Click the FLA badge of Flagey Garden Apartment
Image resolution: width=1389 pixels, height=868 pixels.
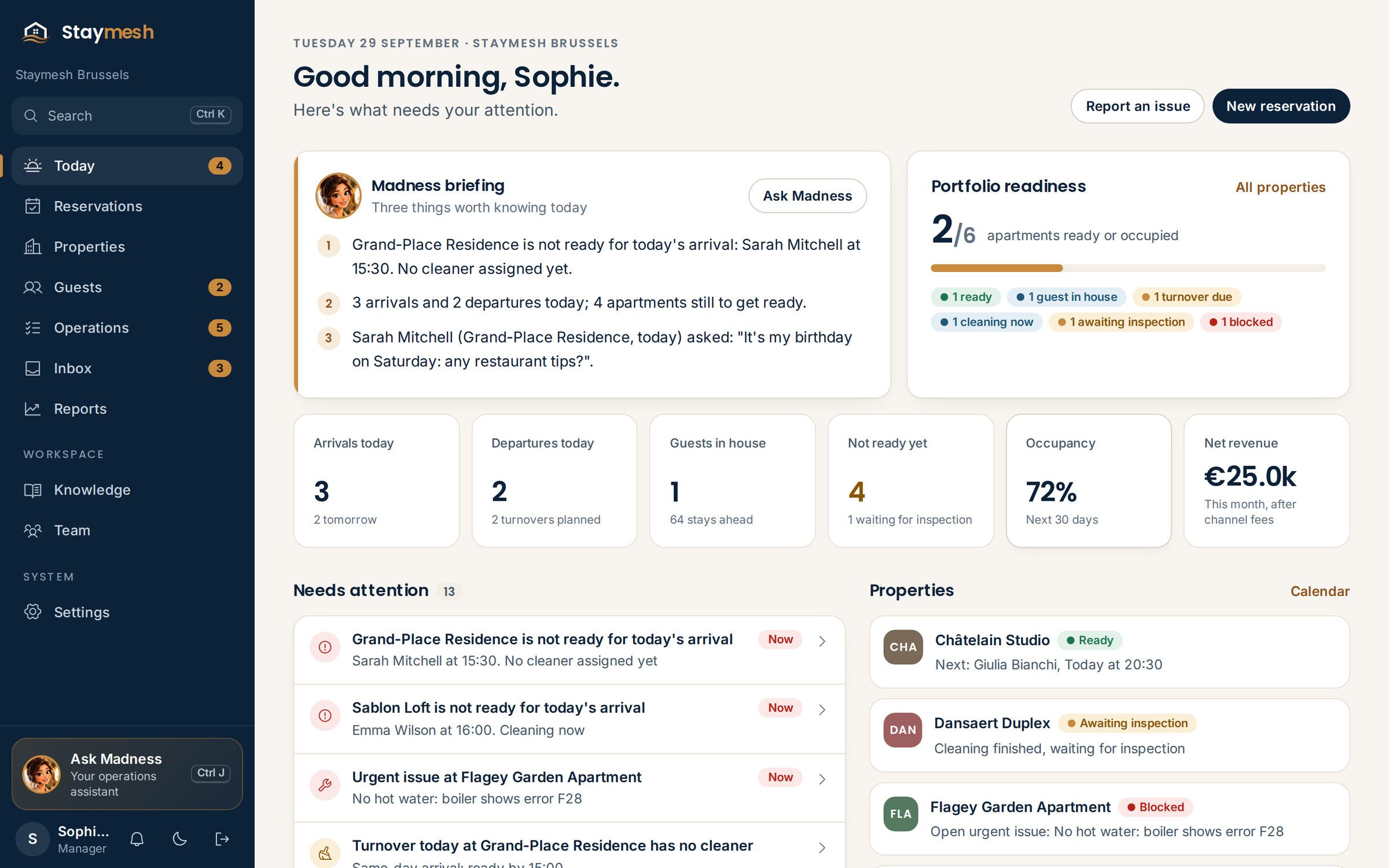click(x=901, y=814)
